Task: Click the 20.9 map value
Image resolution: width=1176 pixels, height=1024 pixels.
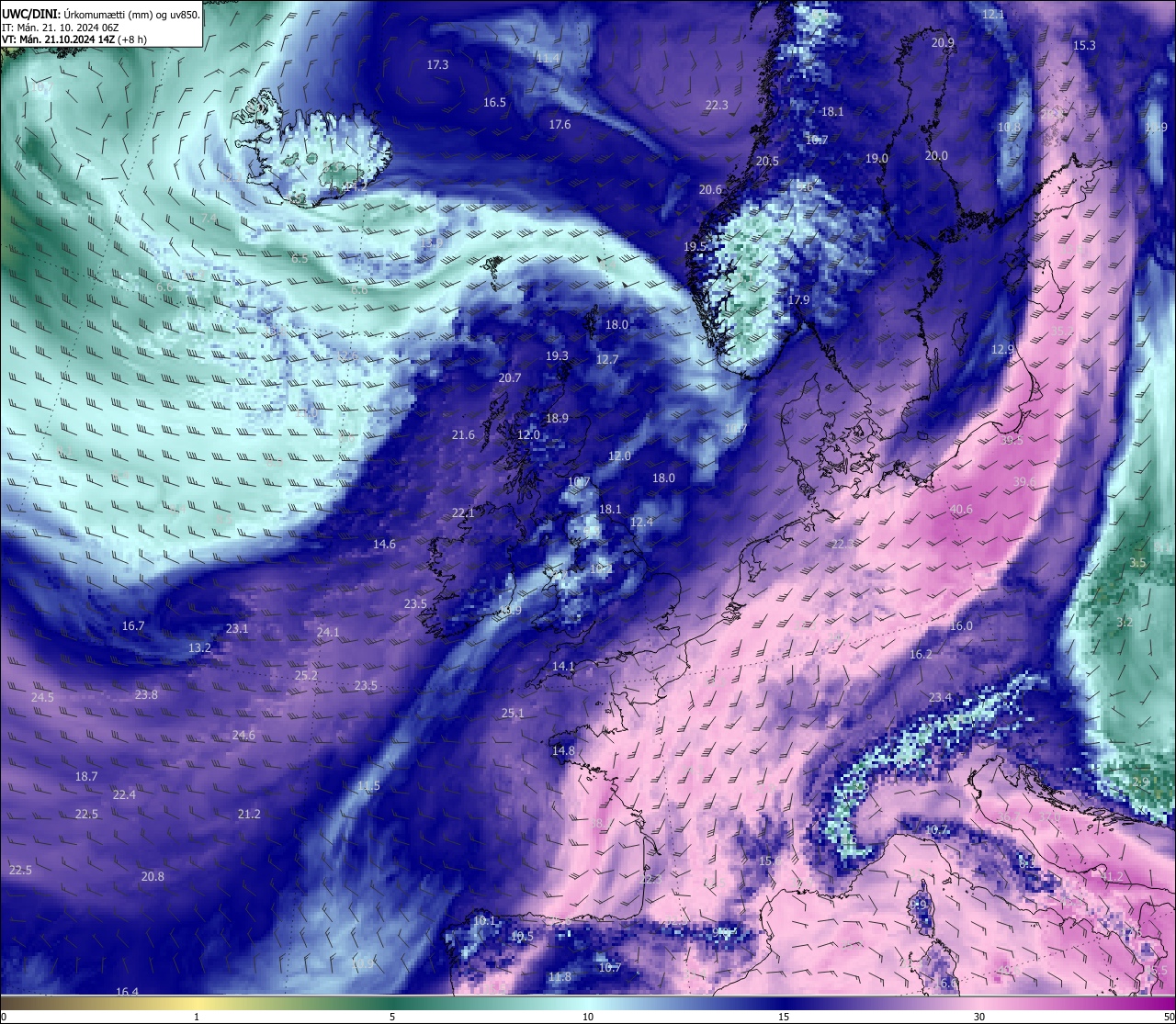Action: [943, 43]
